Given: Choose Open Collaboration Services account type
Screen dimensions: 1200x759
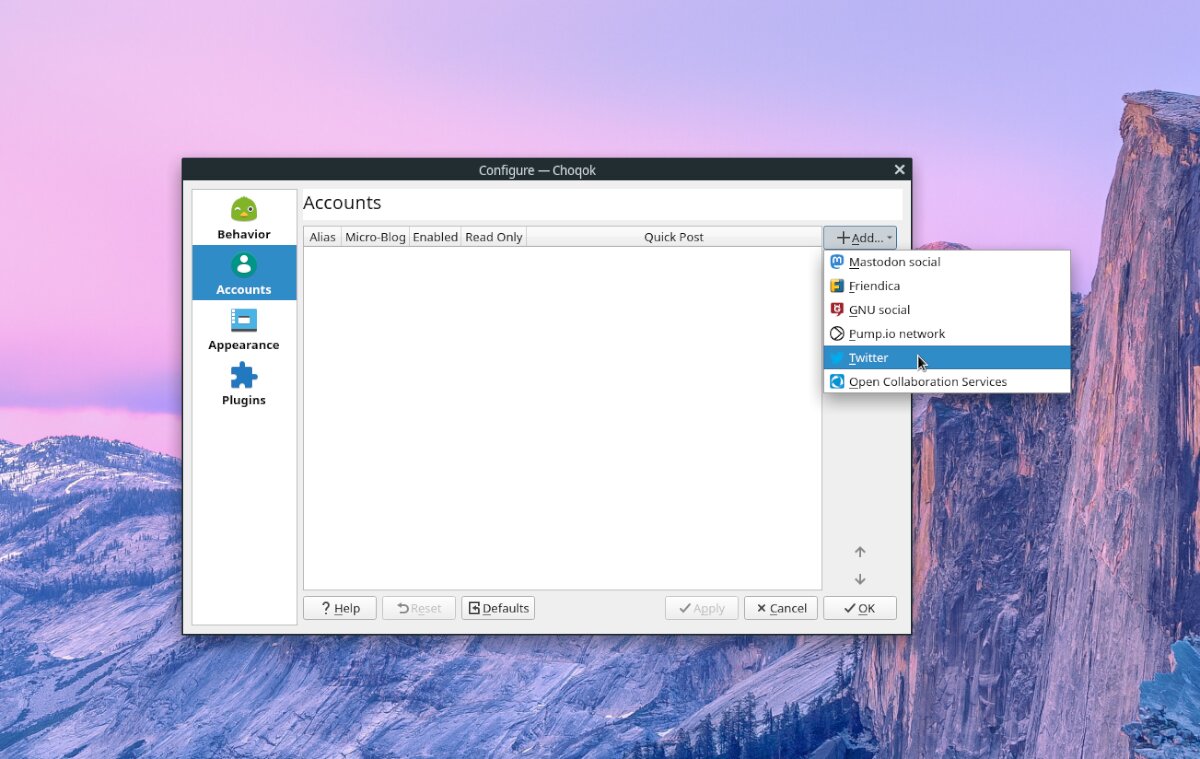Looking at the screenshot, I should point(926,381).
